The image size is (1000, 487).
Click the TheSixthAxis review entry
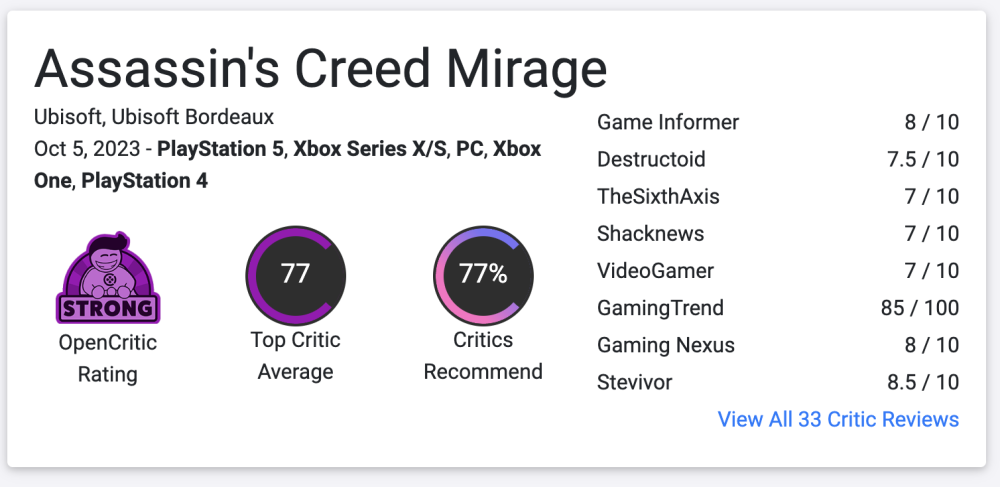coord(658,197)
